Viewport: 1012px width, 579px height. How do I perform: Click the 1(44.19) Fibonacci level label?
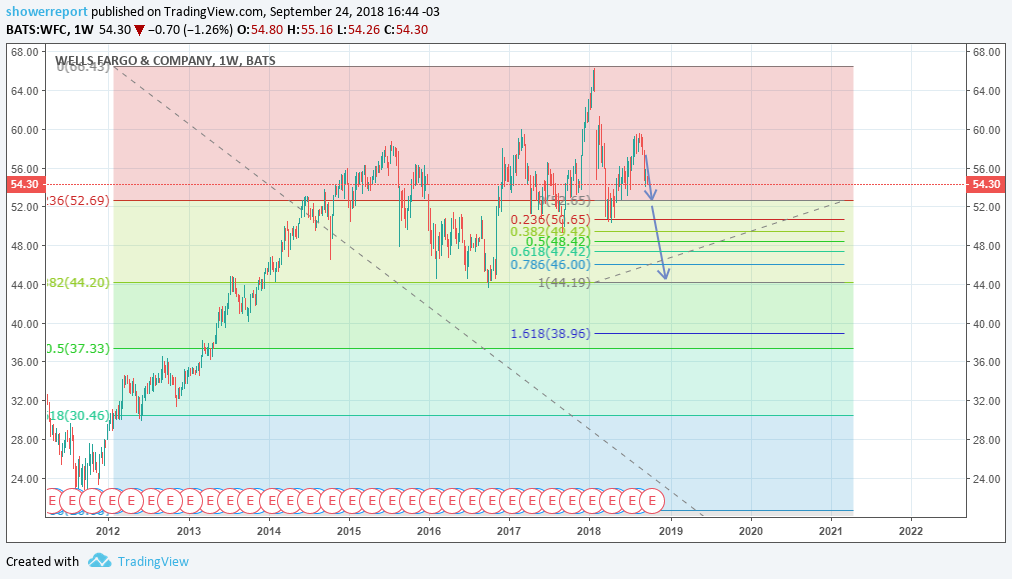click(564, 282)
